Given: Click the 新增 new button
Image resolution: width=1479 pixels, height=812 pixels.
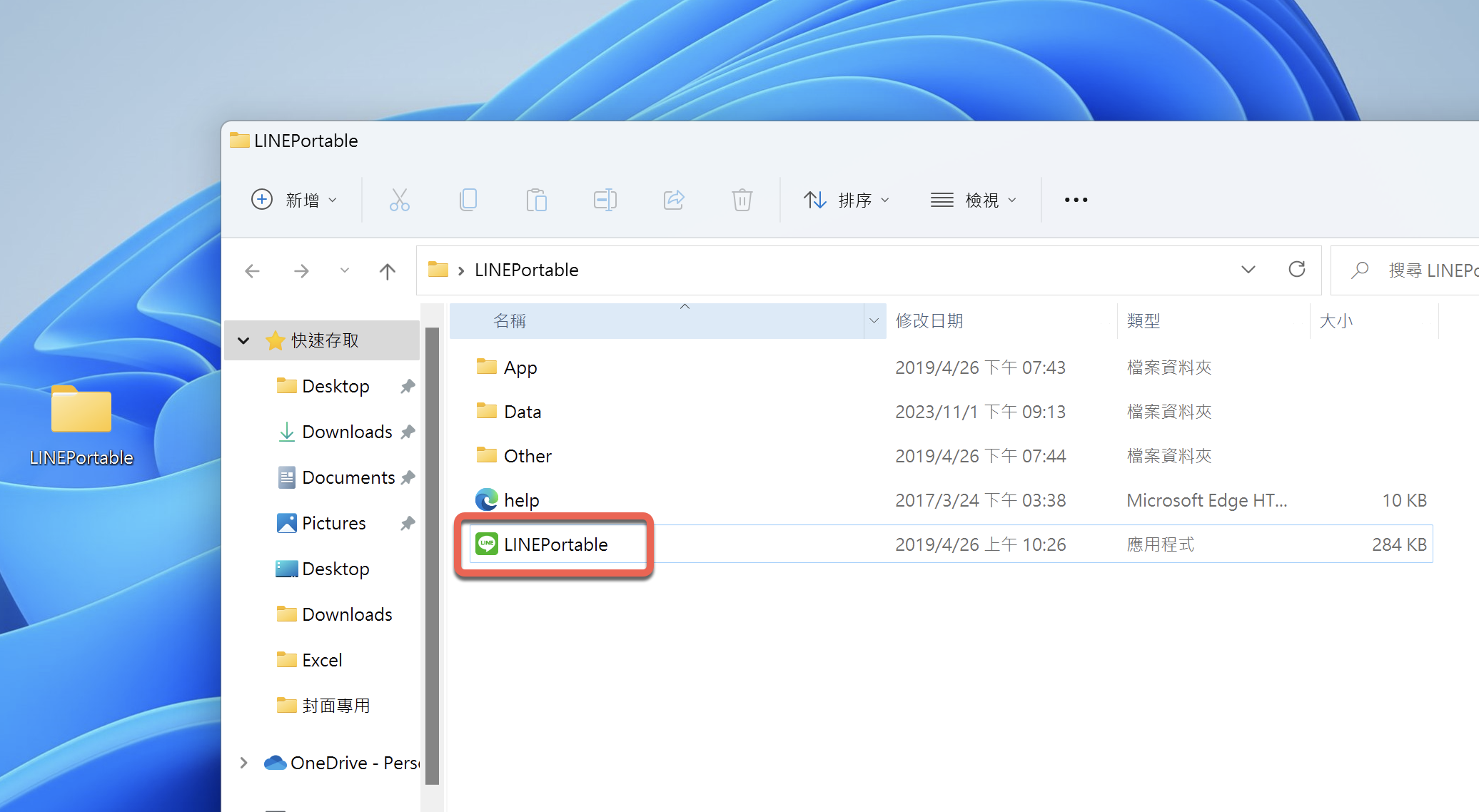Looking at the screenshot, I should point(294,200).
